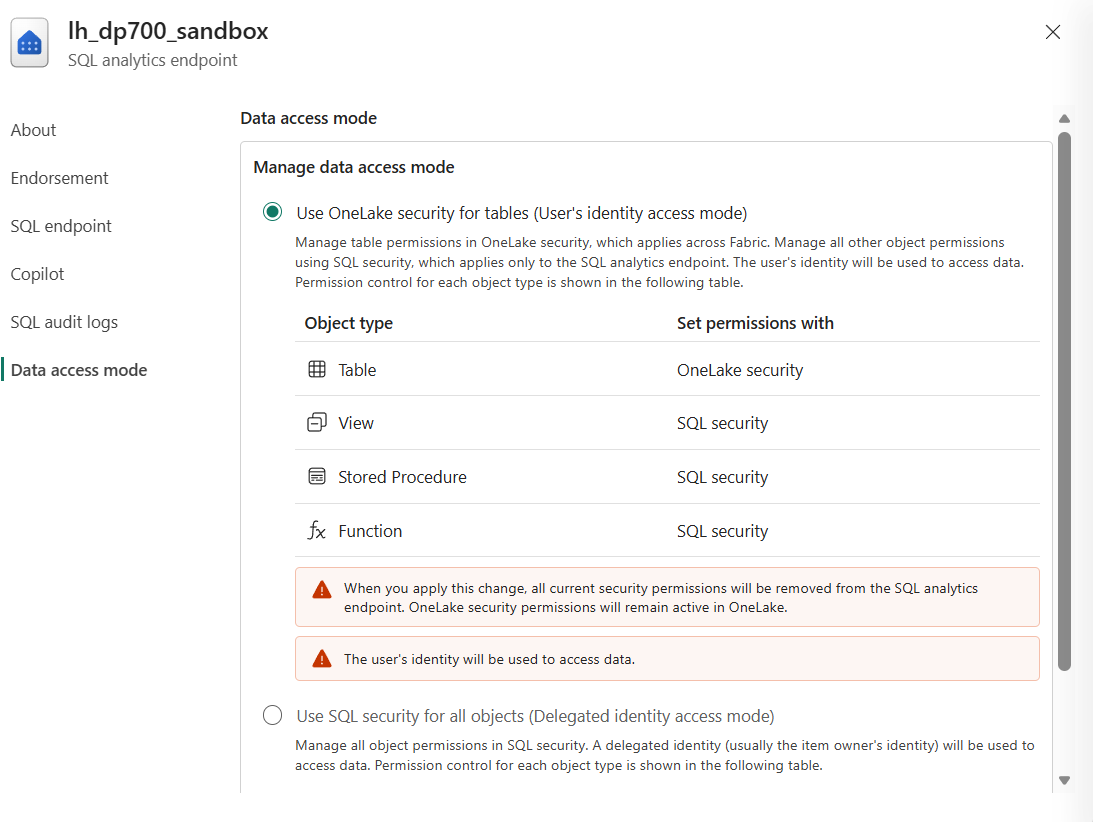Click the View row label
This screenshot has width=1093, height=822.
click(x=356, y=423)
